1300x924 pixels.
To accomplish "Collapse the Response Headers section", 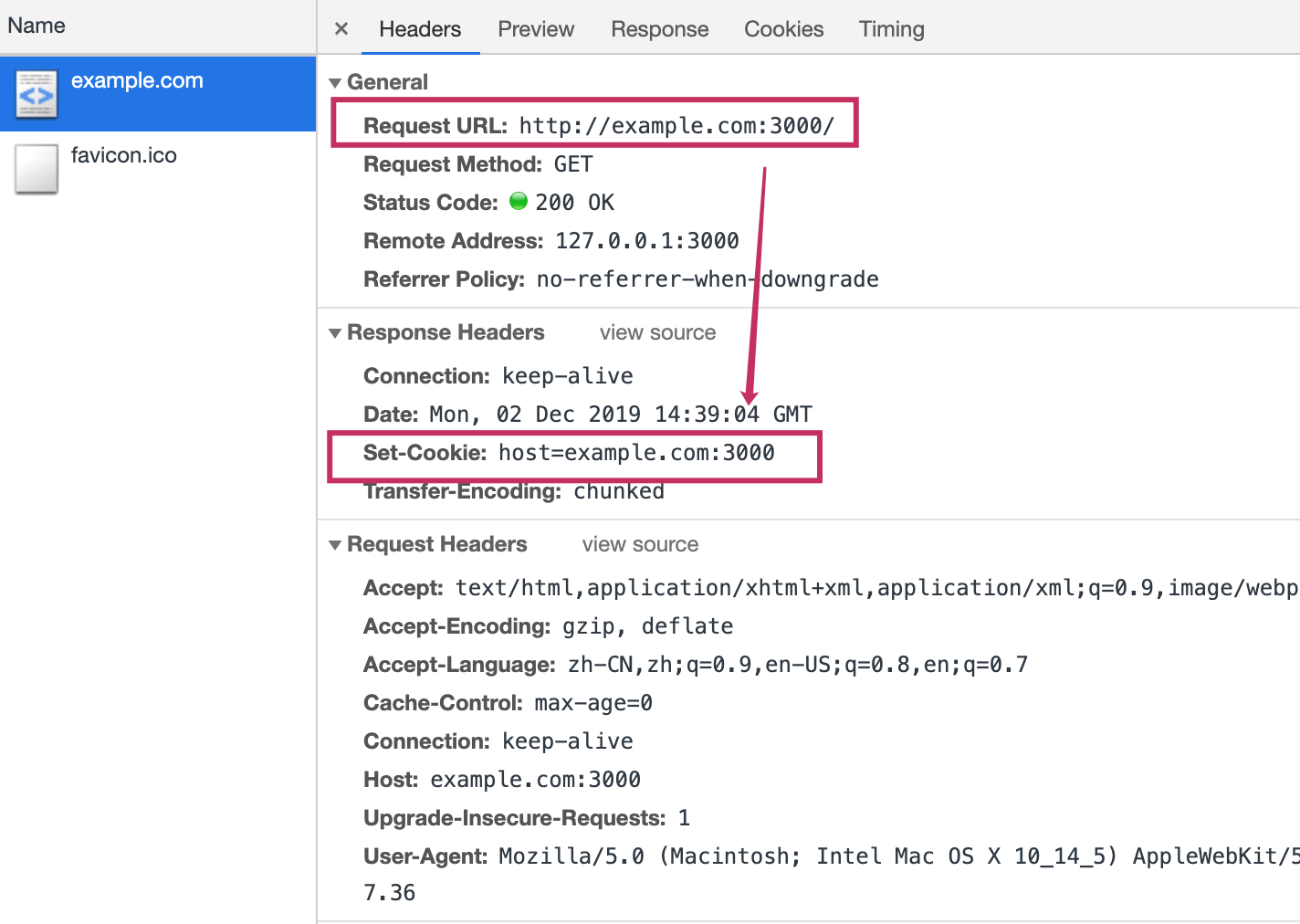I will (335, 333).
